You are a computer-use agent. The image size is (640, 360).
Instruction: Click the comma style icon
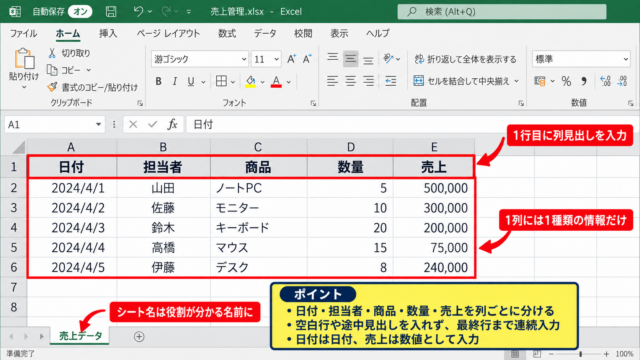[x=584, y=81]
